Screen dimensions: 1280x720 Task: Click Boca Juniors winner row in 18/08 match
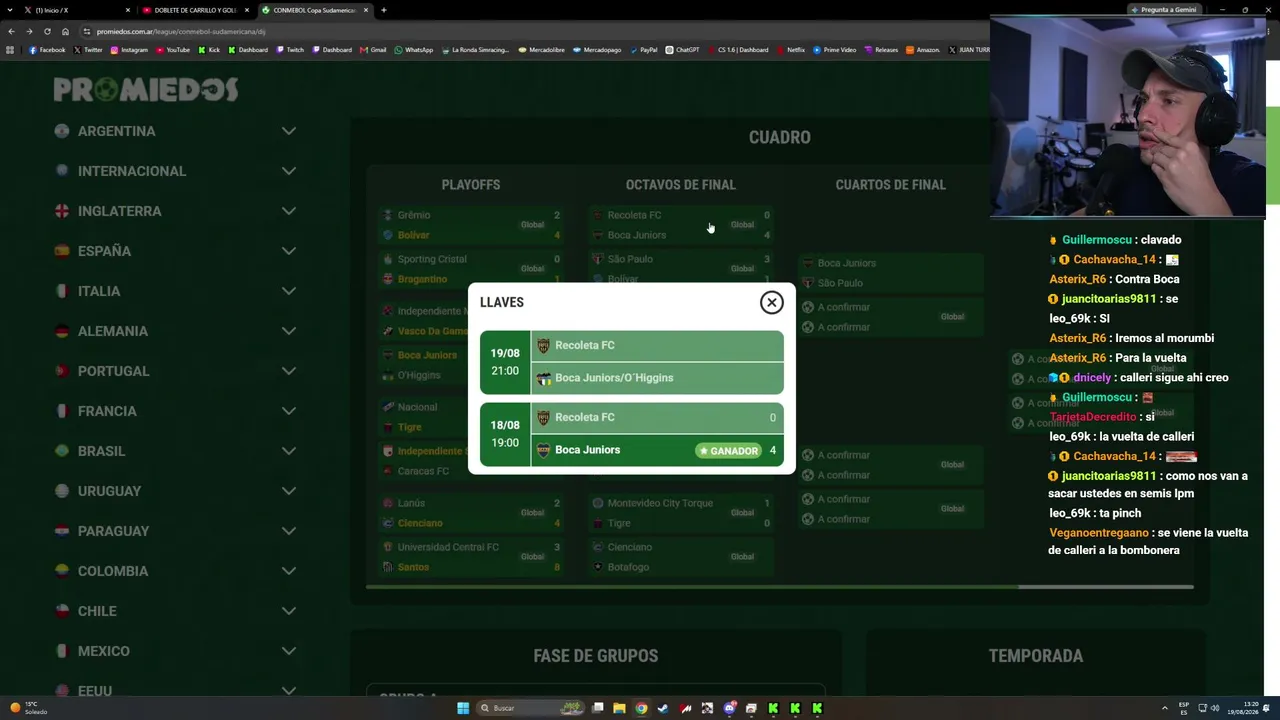click(657, 450)
